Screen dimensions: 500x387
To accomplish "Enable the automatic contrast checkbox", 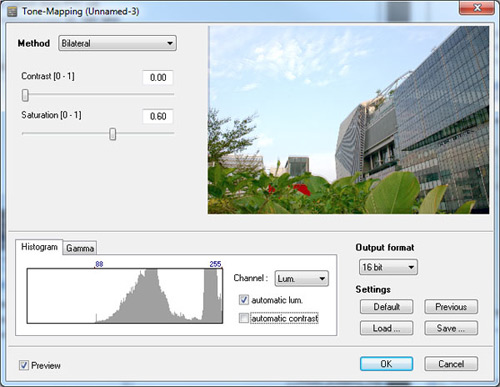I will click(244, 318).
